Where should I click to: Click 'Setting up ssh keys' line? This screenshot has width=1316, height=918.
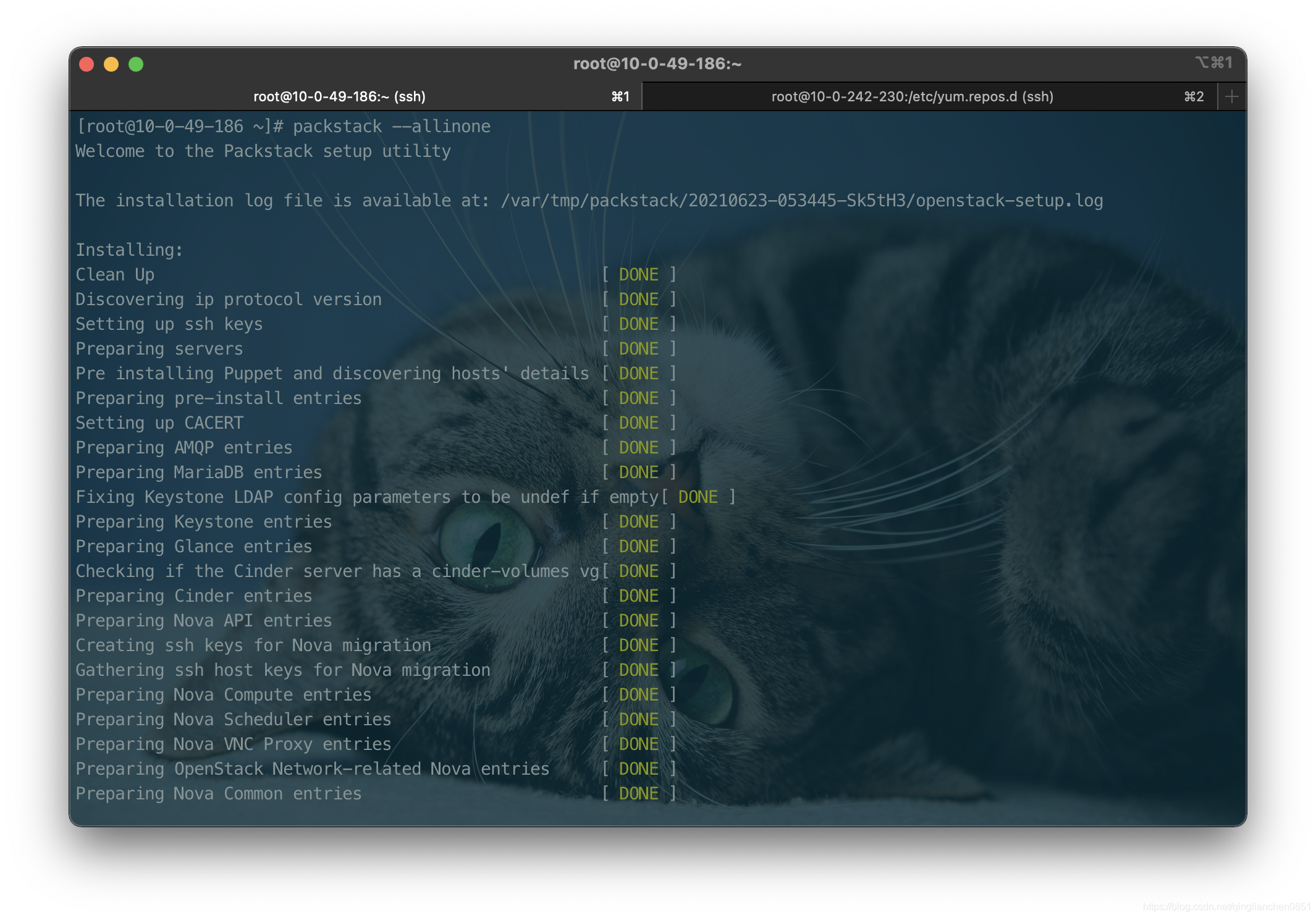(169, 324)
